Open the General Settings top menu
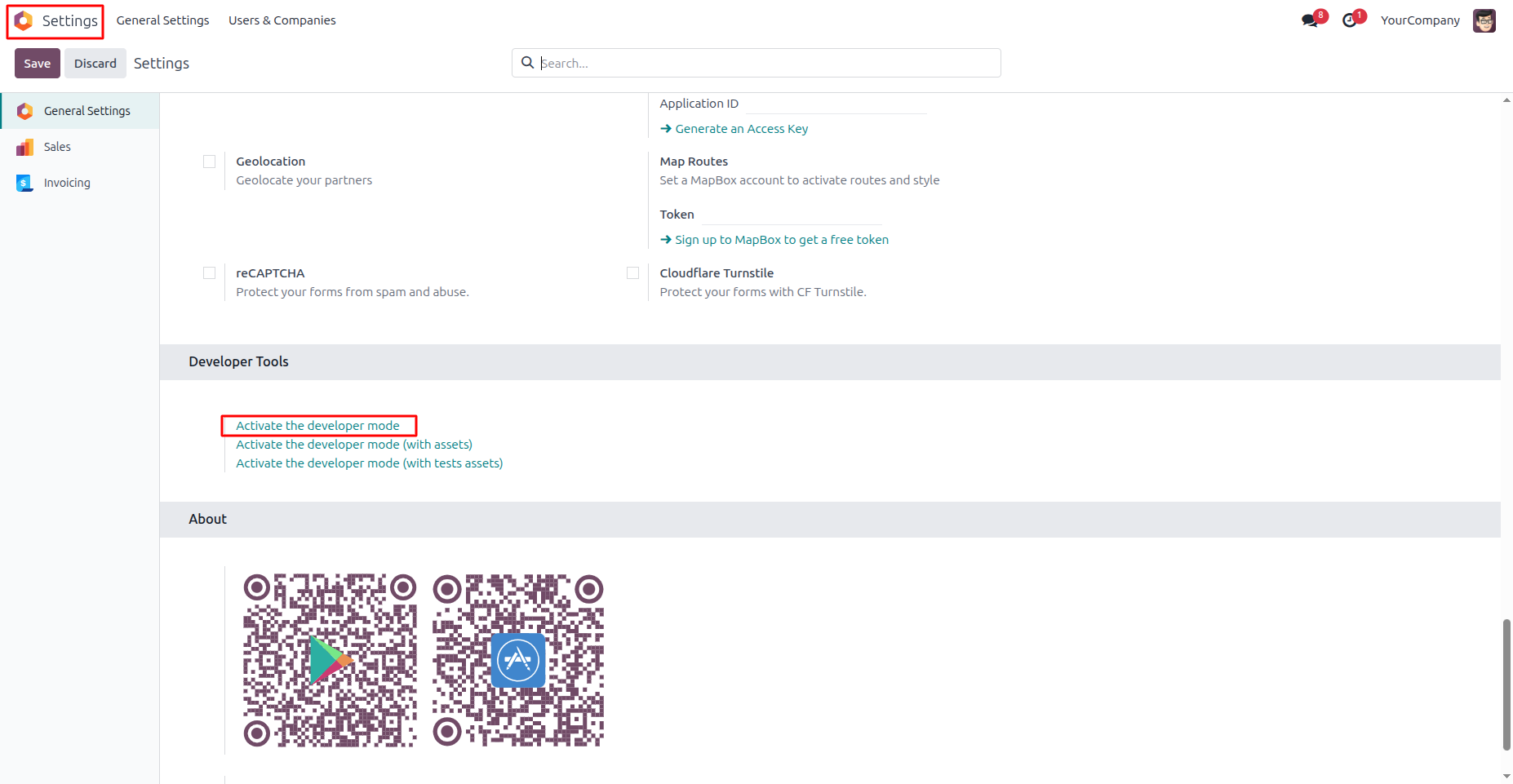The width and height of the screenshot is (1513, 784). point(162,20)
